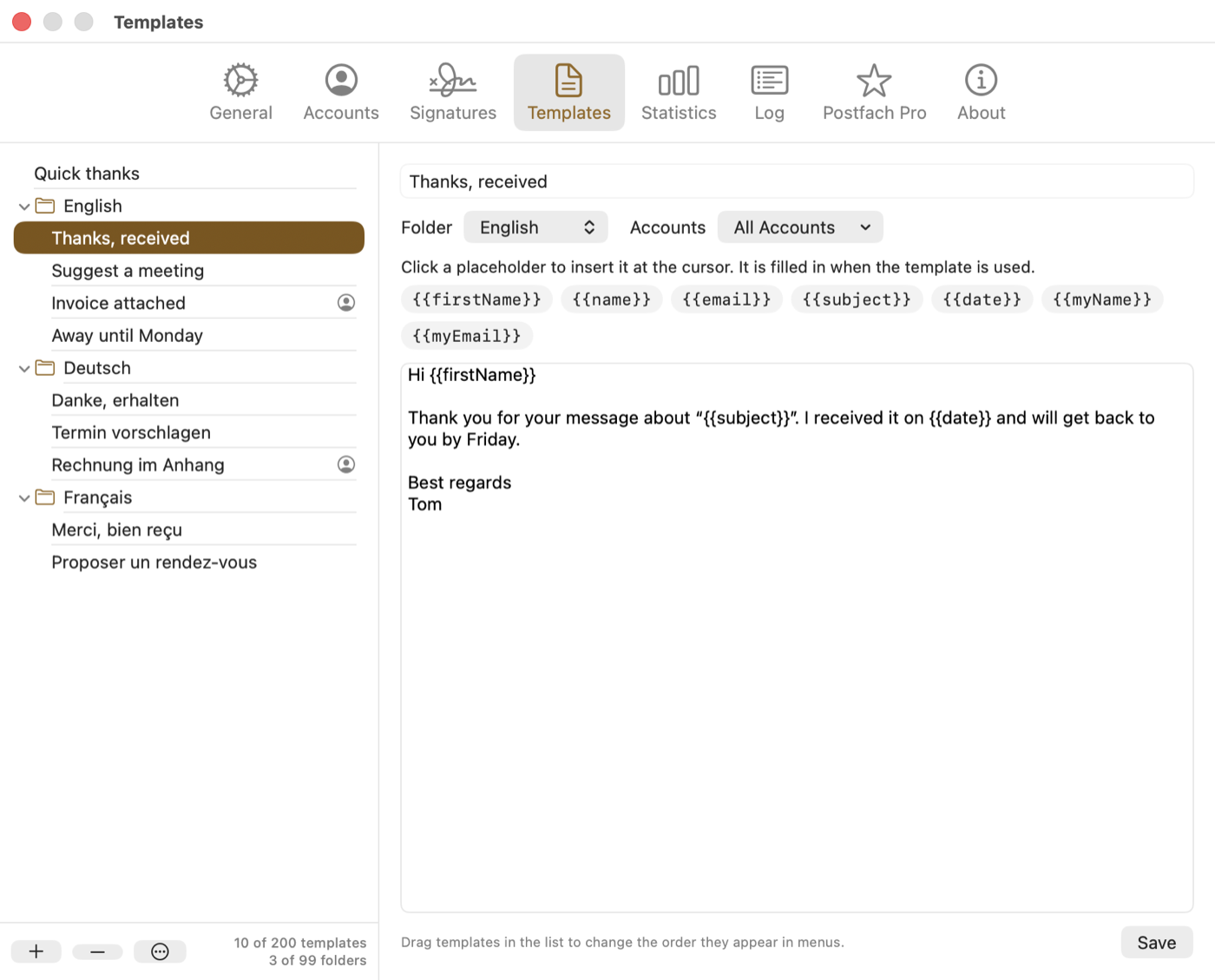Screen dimensions: 1215x980
Task: Select the Danke, erhalten template
Action: coord(188,400)
